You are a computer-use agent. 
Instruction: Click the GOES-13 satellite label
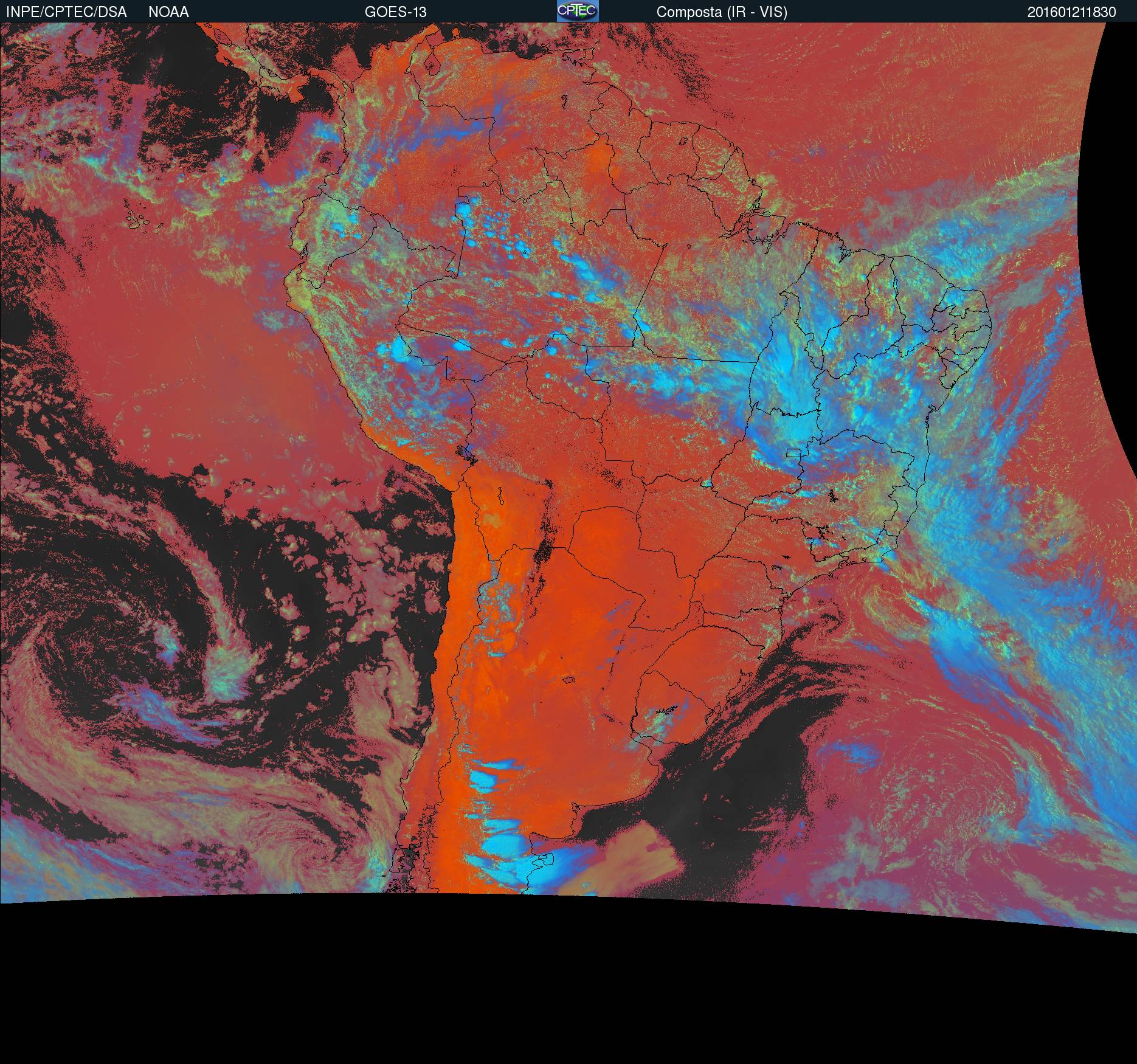point(395,12)
